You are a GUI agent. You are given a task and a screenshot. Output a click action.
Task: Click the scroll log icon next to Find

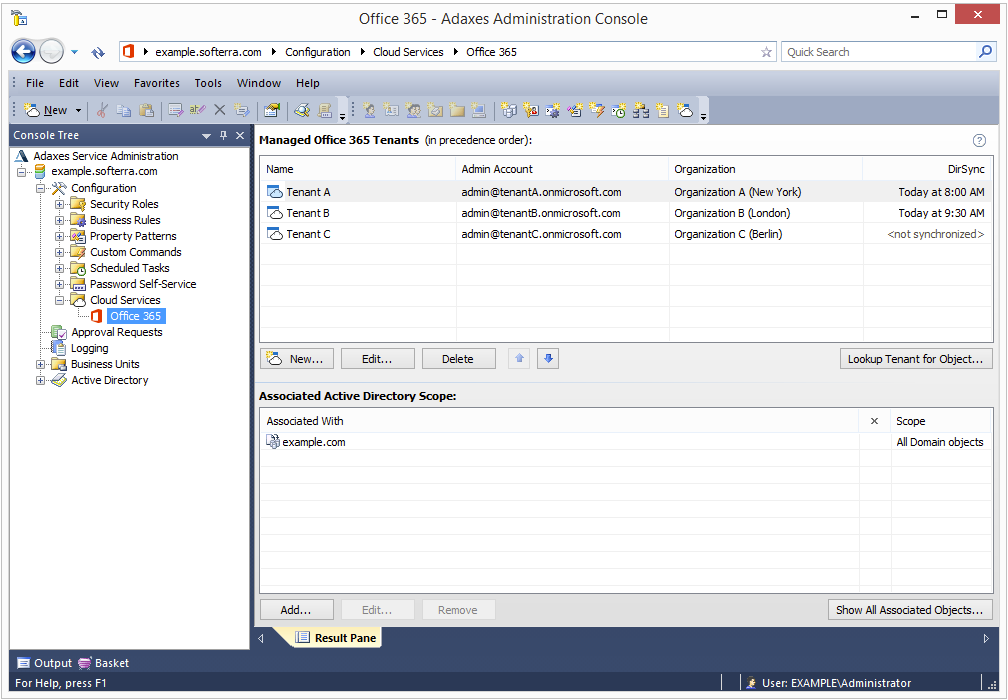(x=325, y=111)
